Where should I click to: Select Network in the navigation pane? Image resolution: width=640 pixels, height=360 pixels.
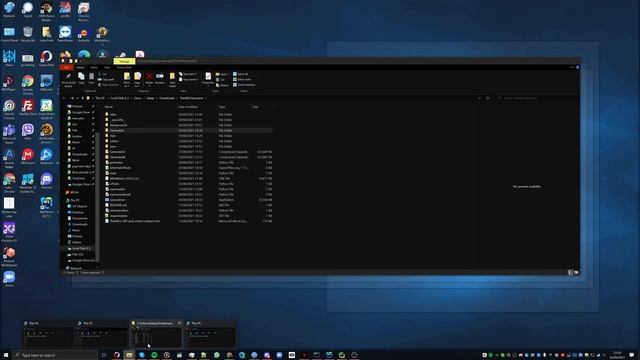(x=75, y=268)
